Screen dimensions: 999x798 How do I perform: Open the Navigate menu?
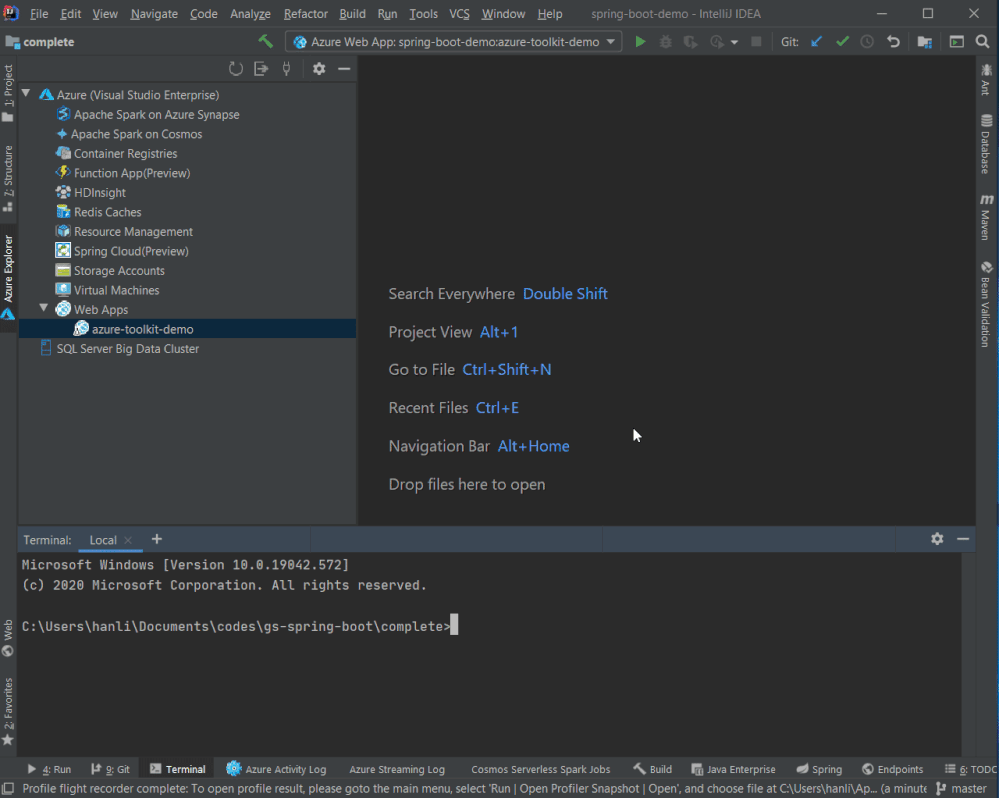point(154,13)
